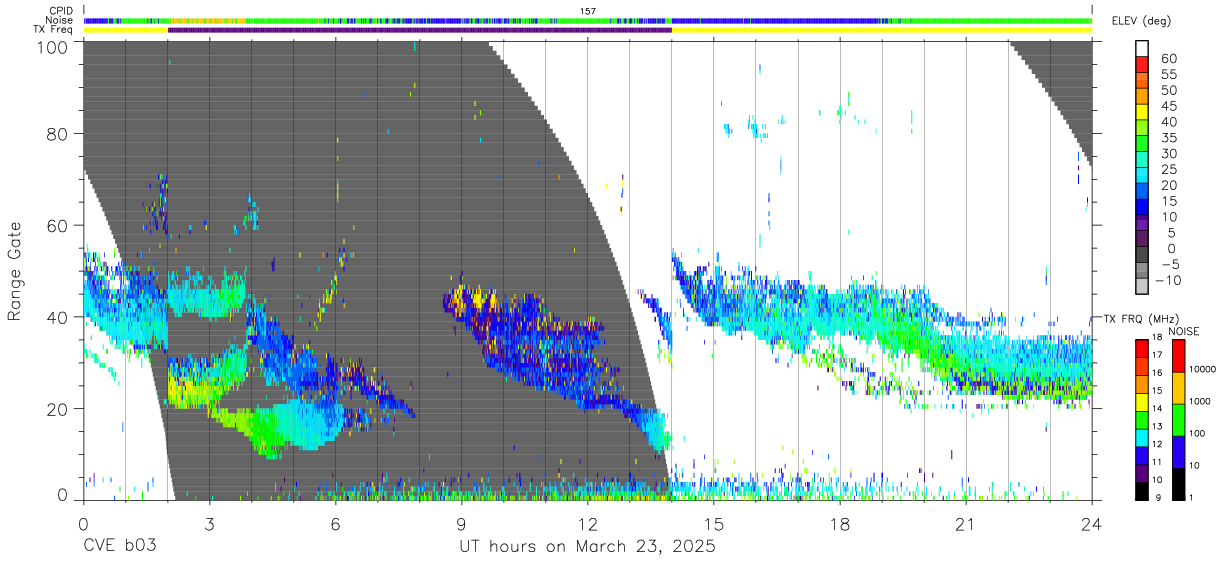Viewport: 1228px width, 567px height.
Task: Select the green 100–1000 NOISE bar segment
Action: click(x=1177, y=419)
